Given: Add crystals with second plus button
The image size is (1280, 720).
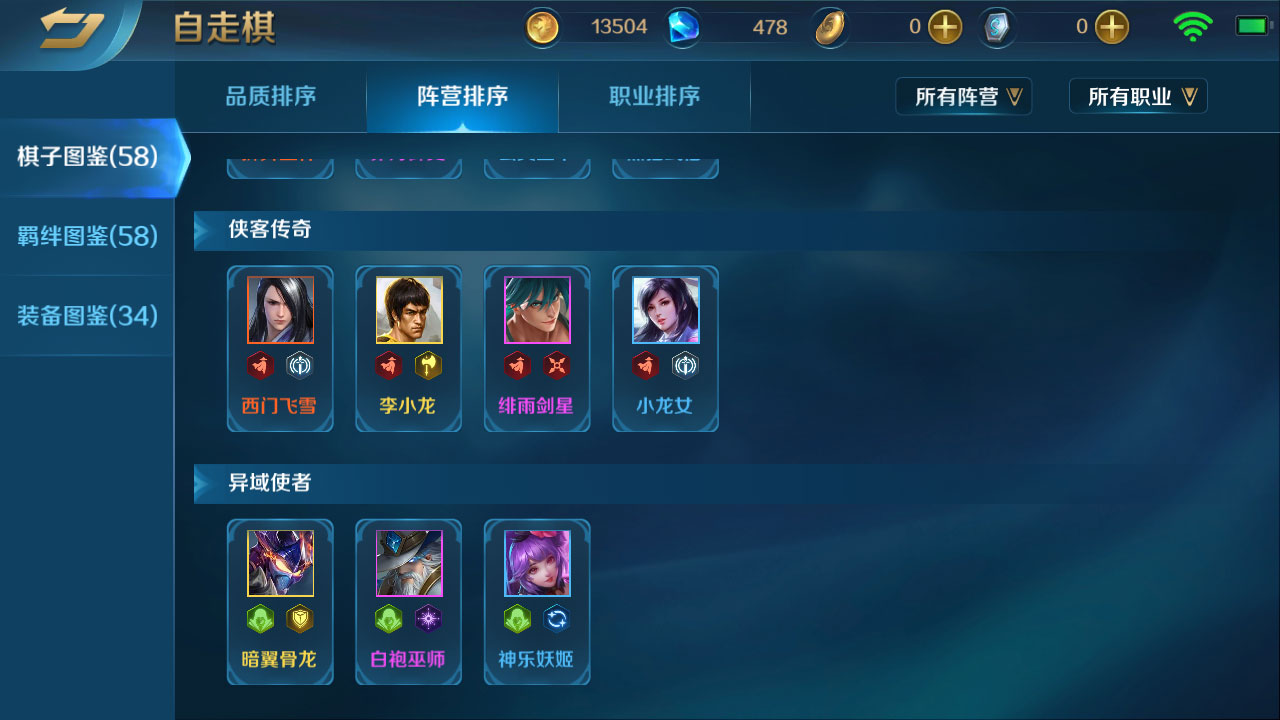Looking at the screenshot, I should [x=1112, y=27].
